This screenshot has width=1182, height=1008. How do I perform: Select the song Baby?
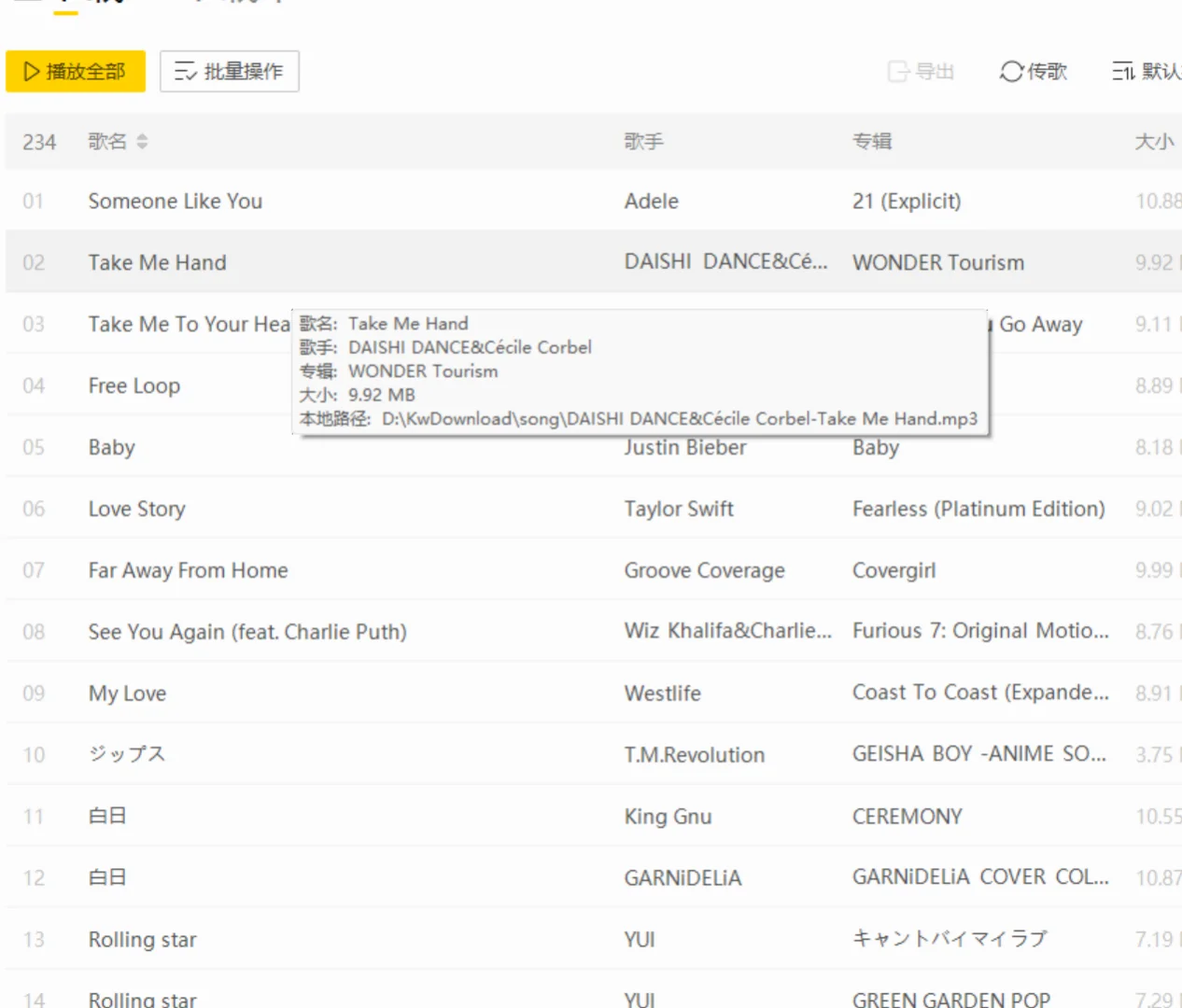pyautogui.click(x=112, y=447)
